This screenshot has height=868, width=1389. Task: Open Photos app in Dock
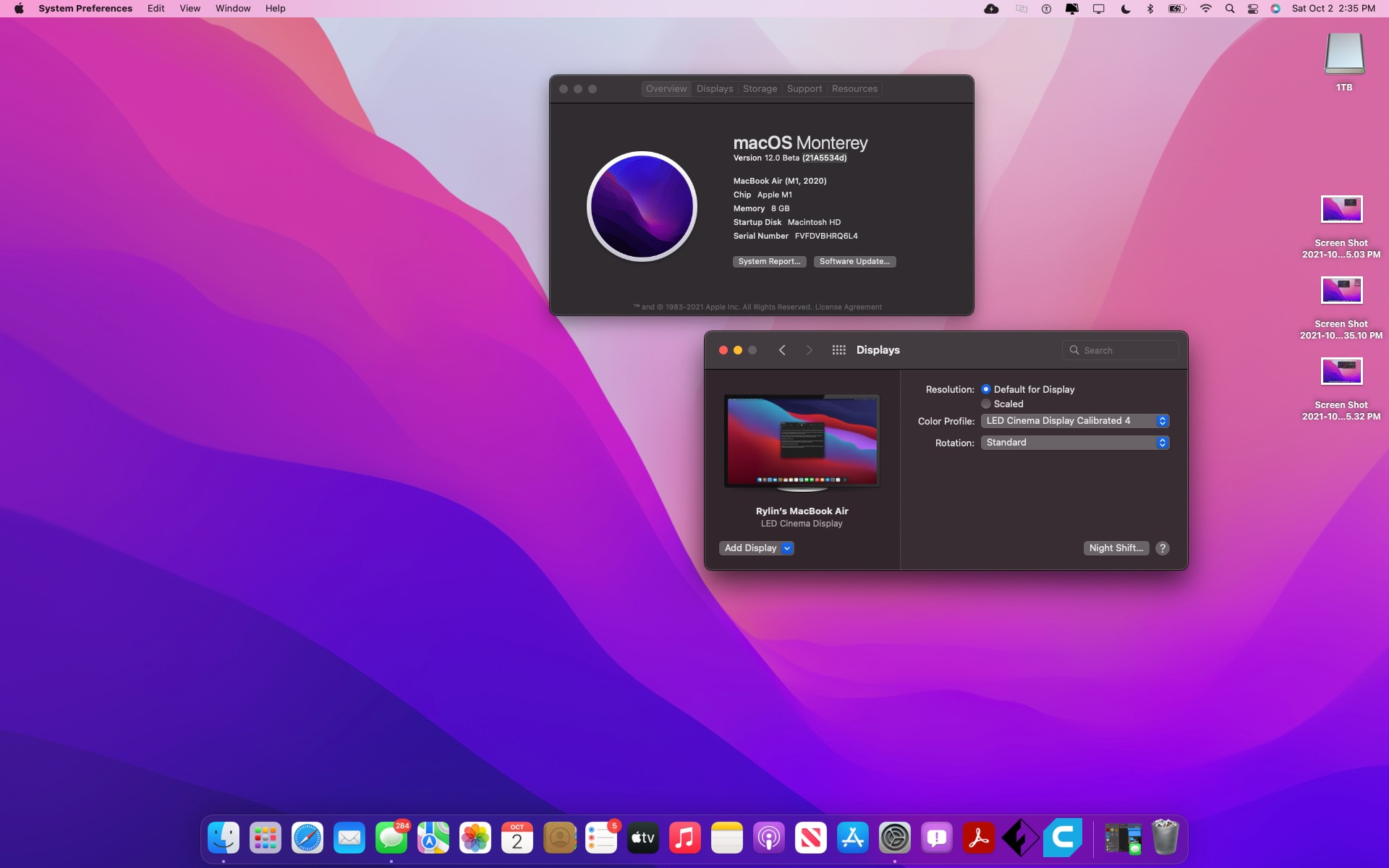(475, 838)
